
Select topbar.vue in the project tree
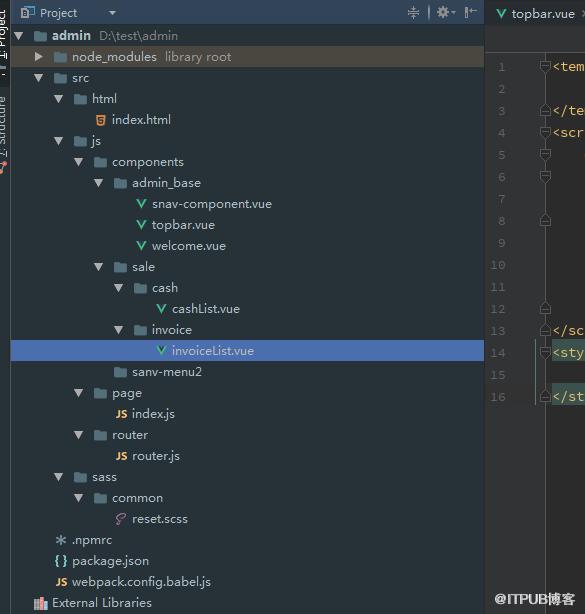tap(183, 225)
